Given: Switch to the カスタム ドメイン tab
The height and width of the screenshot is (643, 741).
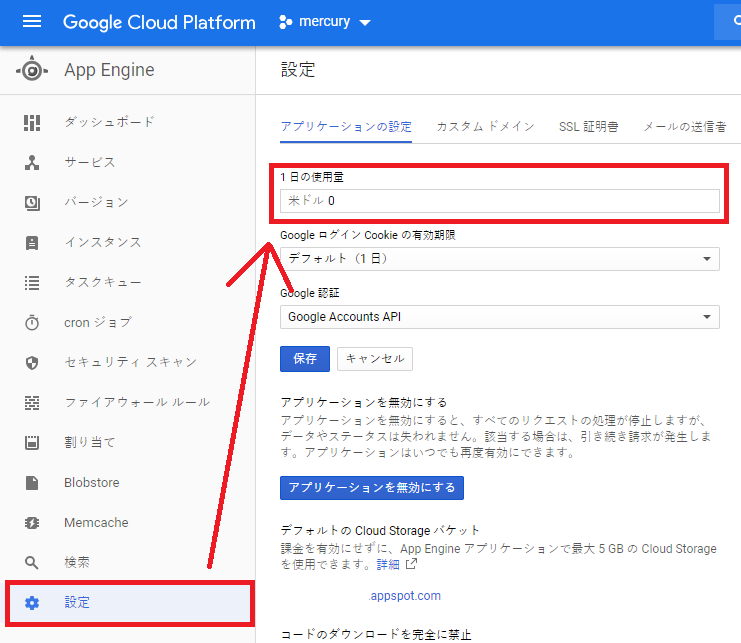Looking at the screenshot, I should coord(485,127).
